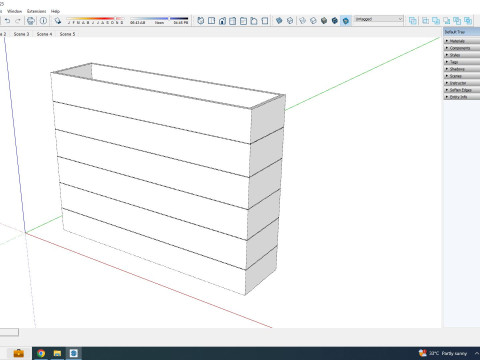Expand the Entity Info panel
The image size is (480, 360).
click(x=462, y=97)
